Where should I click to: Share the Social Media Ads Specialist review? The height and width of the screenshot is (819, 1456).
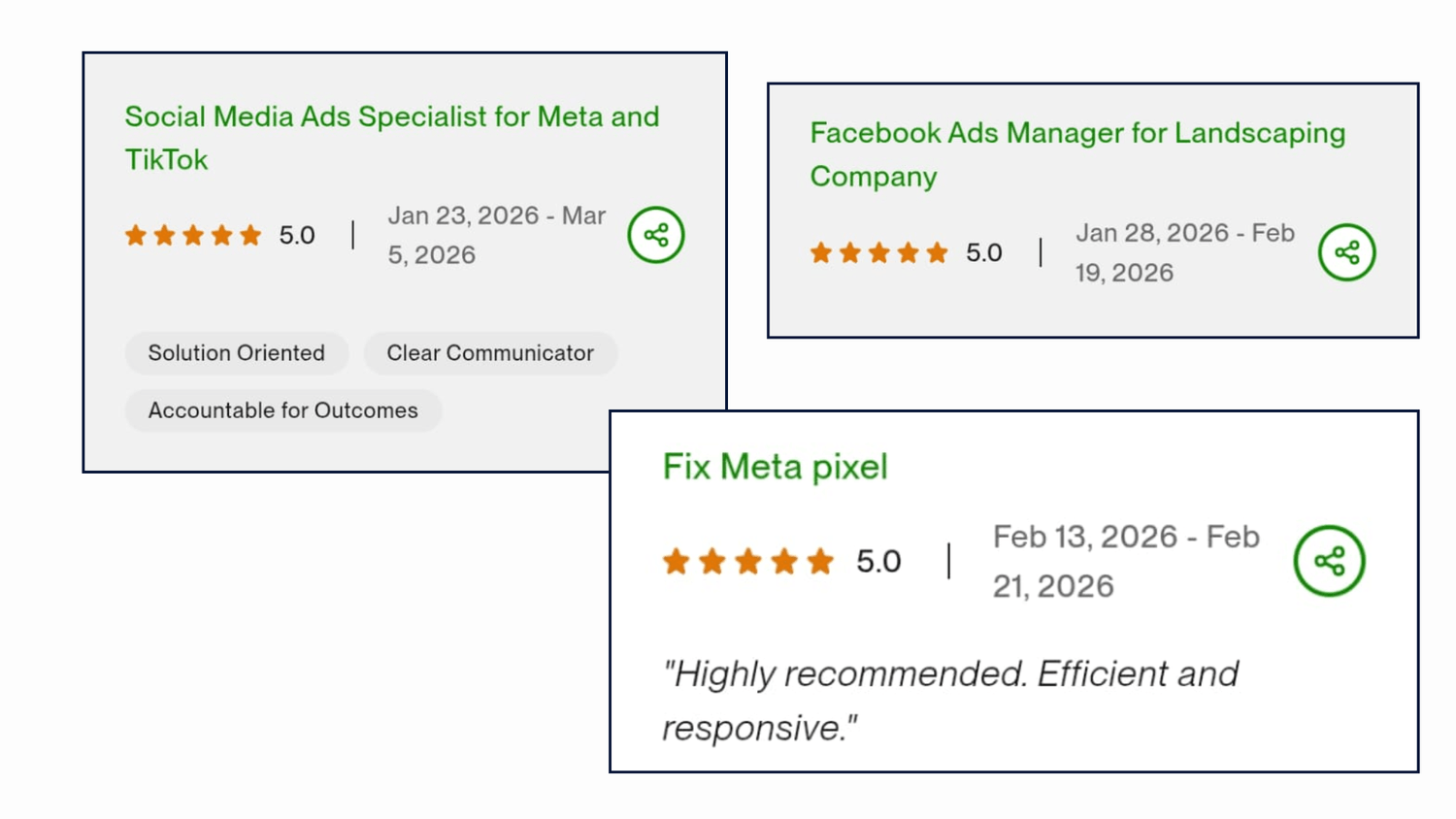tap(656, 235)
